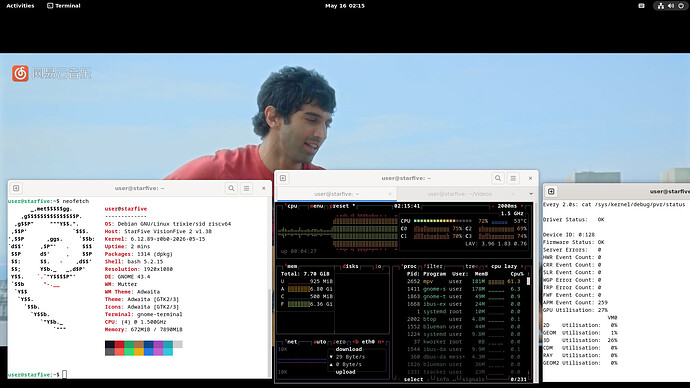Image resolution: width=690 pixels, height=388 pixels.
Task: Toggle auto scaling in btop net box
Action: pyautogui.click(x=320, y=341)
